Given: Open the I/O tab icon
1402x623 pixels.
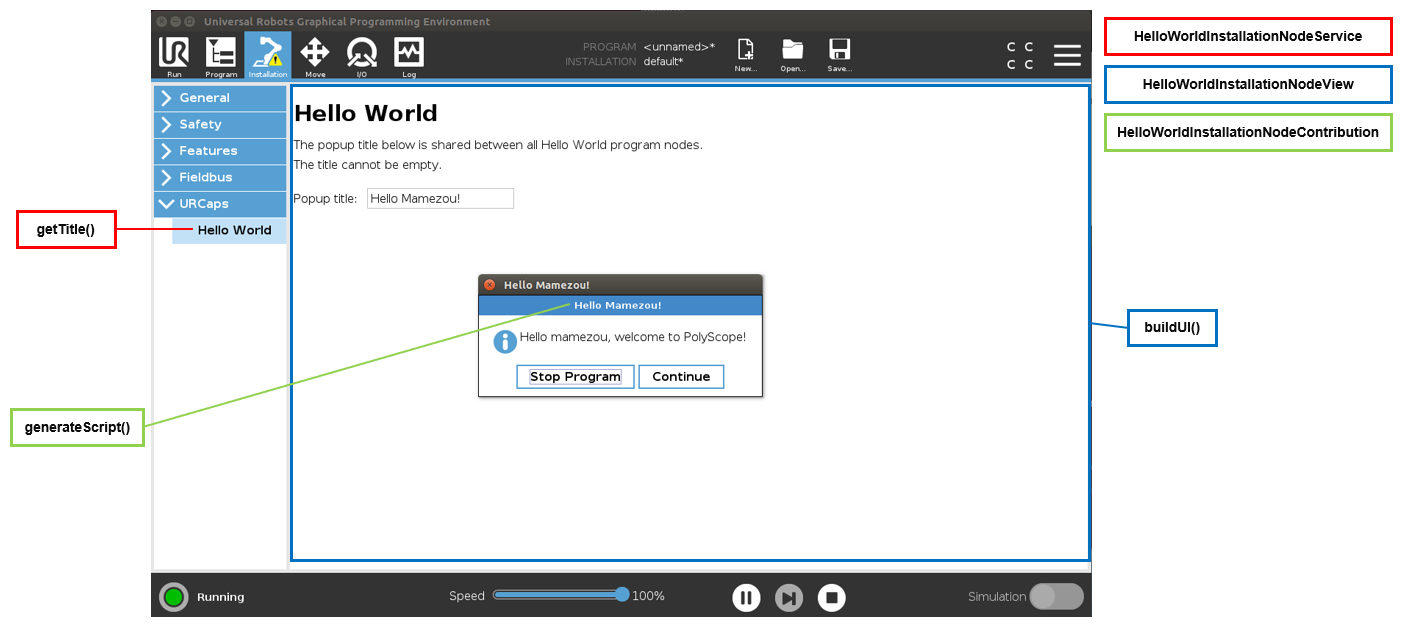Looking at the screenshot, I should click(x=362, y=56).
